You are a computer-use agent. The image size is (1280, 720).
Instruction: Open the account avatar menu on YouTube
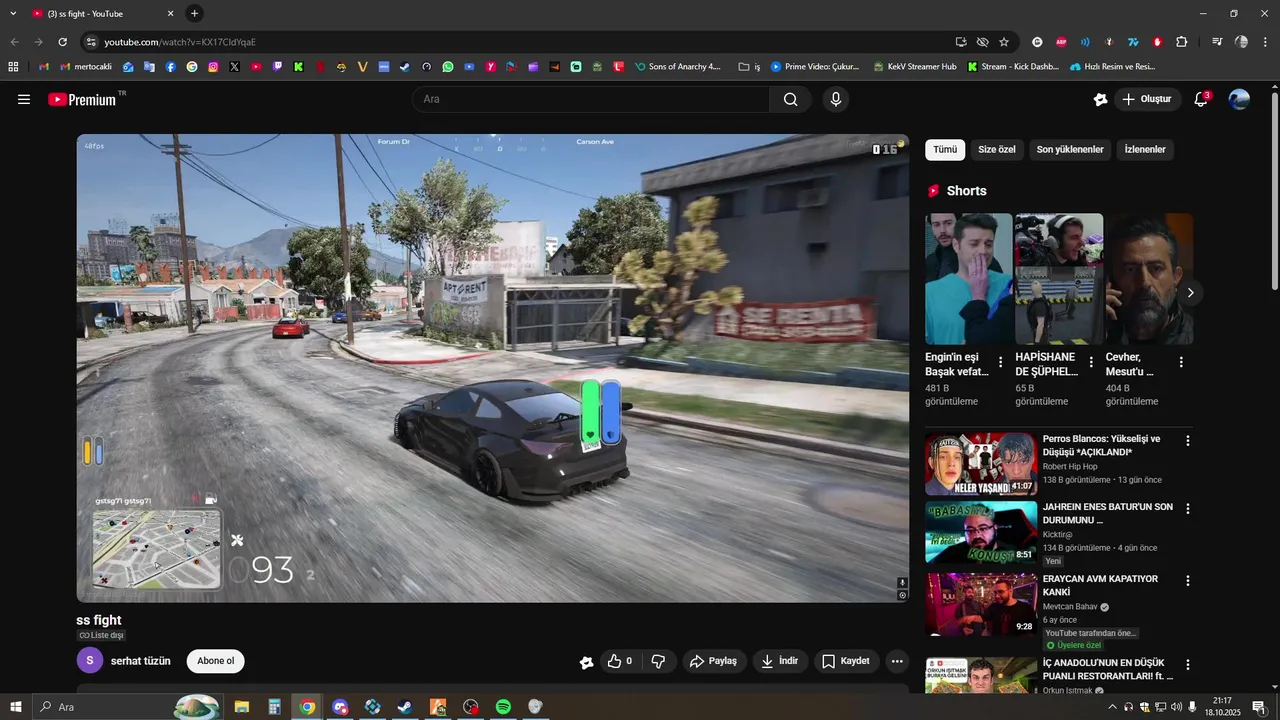[x=1239, y=99]
